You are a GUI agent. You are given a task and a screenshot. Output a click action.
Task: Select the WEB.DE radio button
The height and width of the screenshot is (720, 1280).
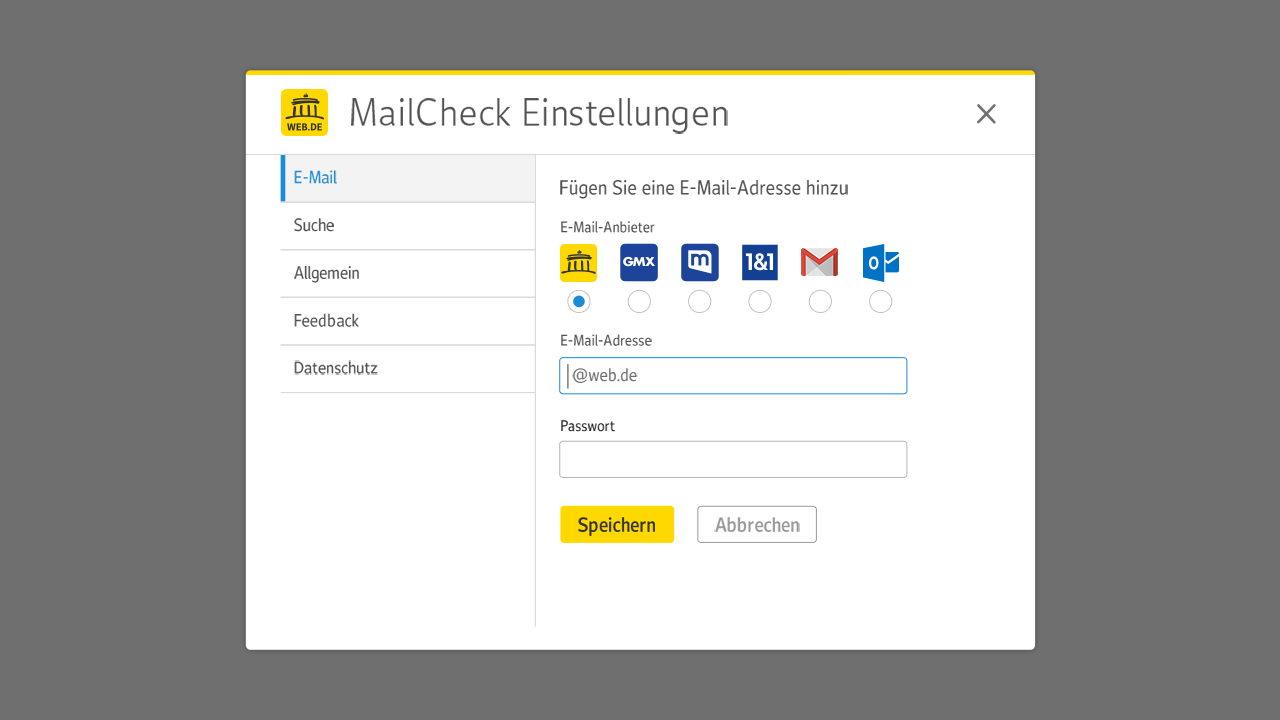tap(578, 301)
